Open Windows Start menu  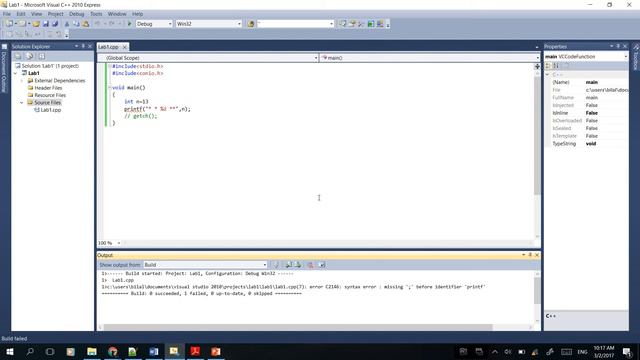10,351
